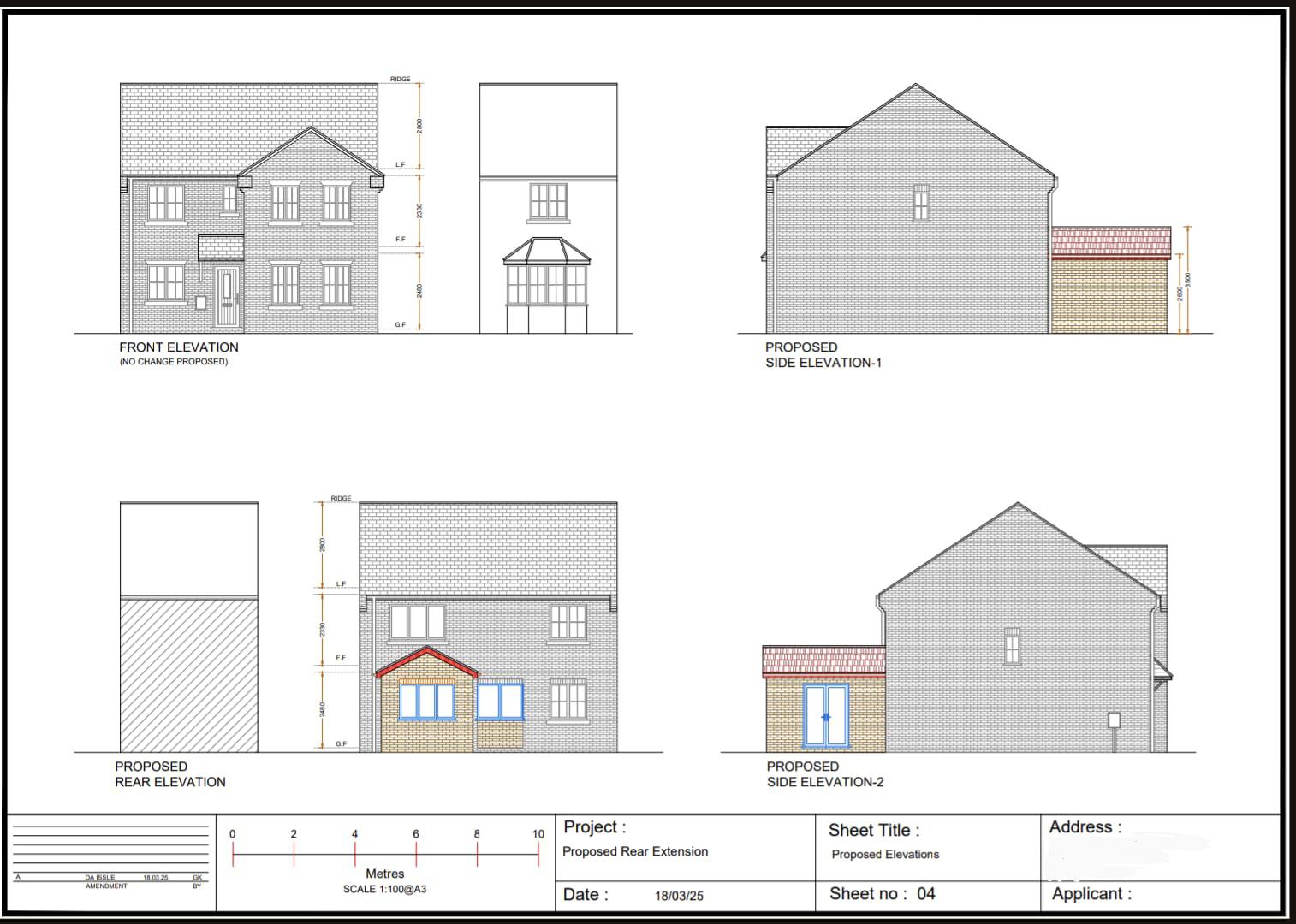Select the Proposed Rear Elevation label
The width and height of the screenshot is (1296, 924).
(x=170, y=774)
